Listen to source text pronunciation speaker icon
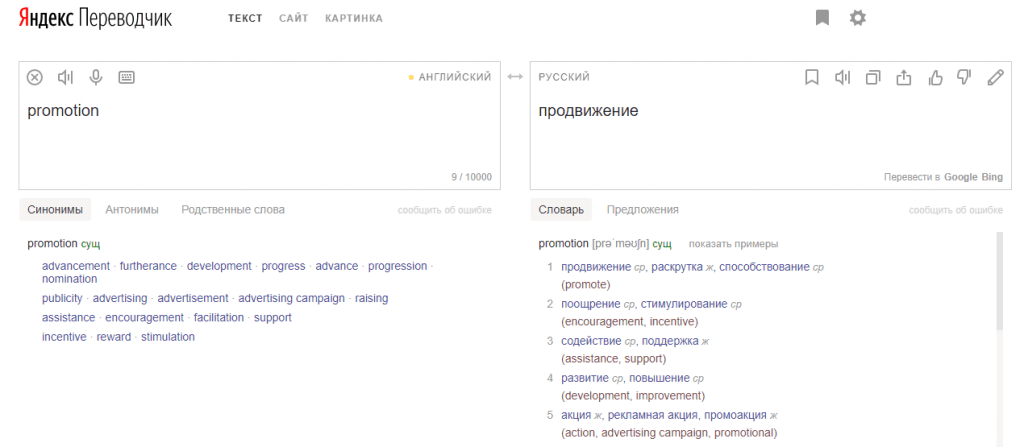 point(65,78)
